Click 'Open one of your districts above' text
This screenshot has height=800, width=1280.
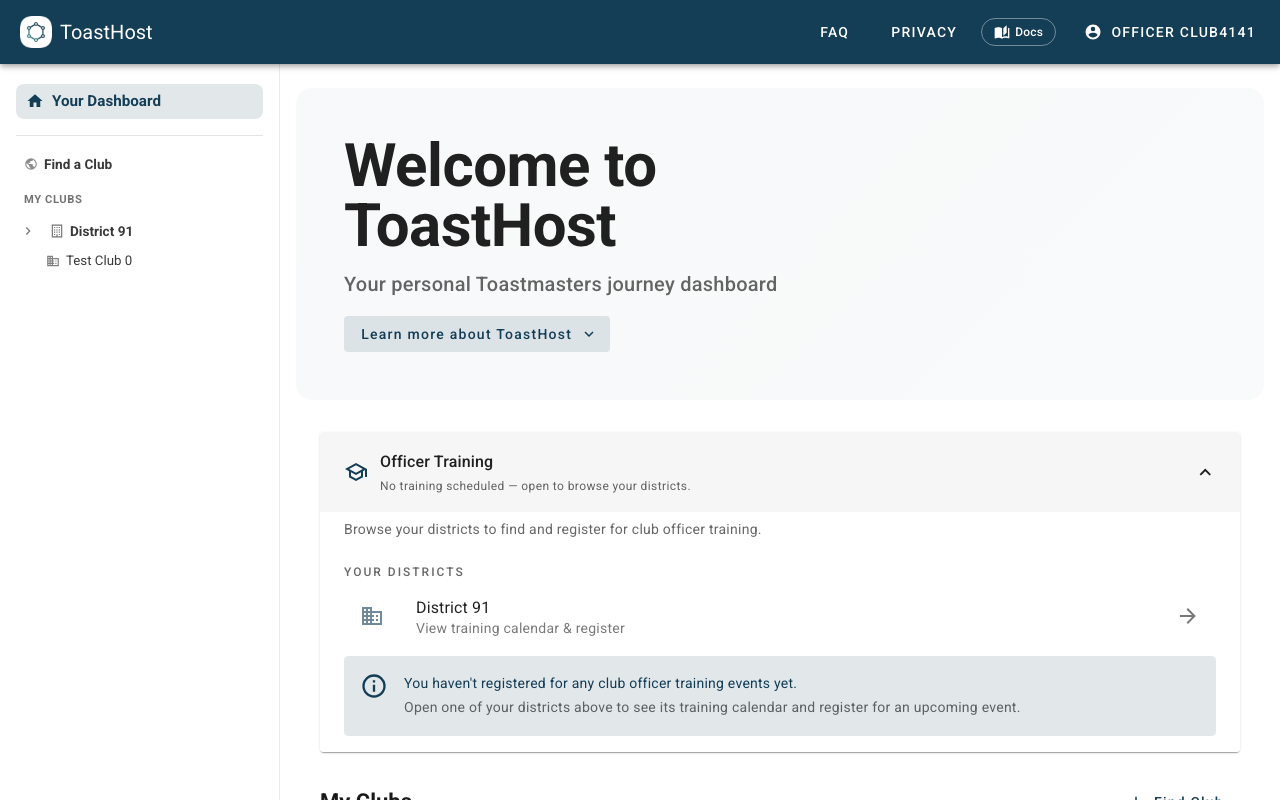pos(712,707)
